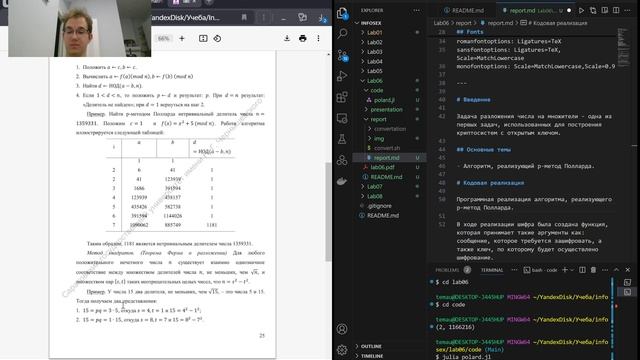
Task: Click the Lab06 breadcrumb segment
Action: [441, 23]
